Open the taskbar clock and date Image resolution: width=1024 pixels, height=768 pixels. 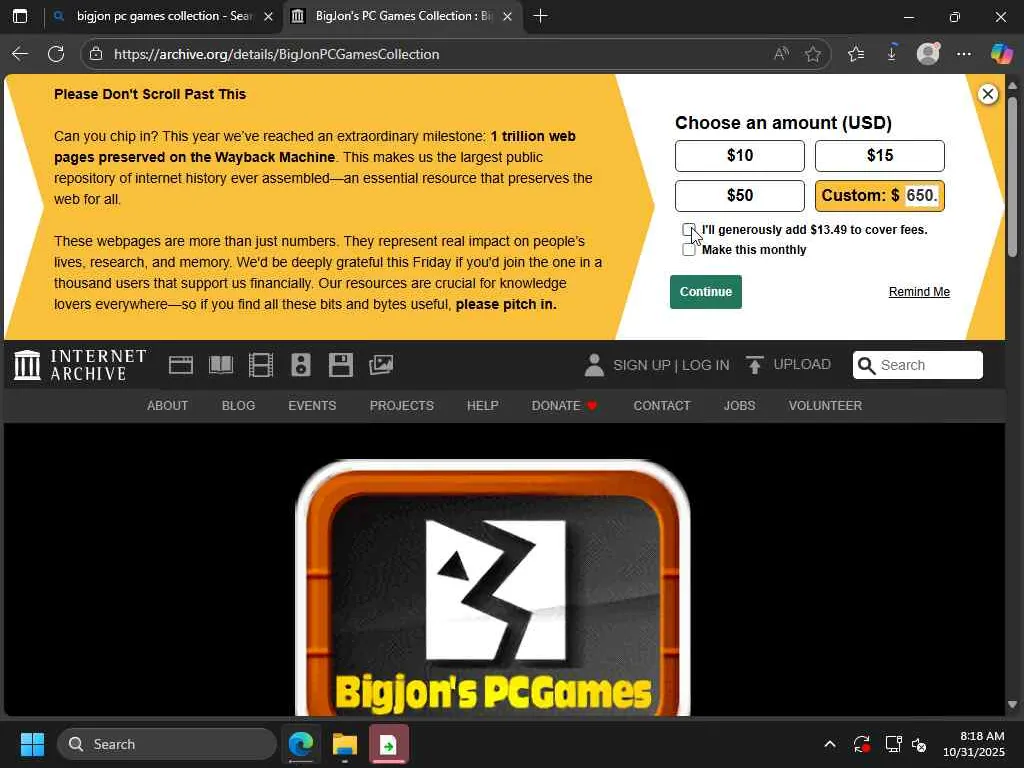point(973,744)
